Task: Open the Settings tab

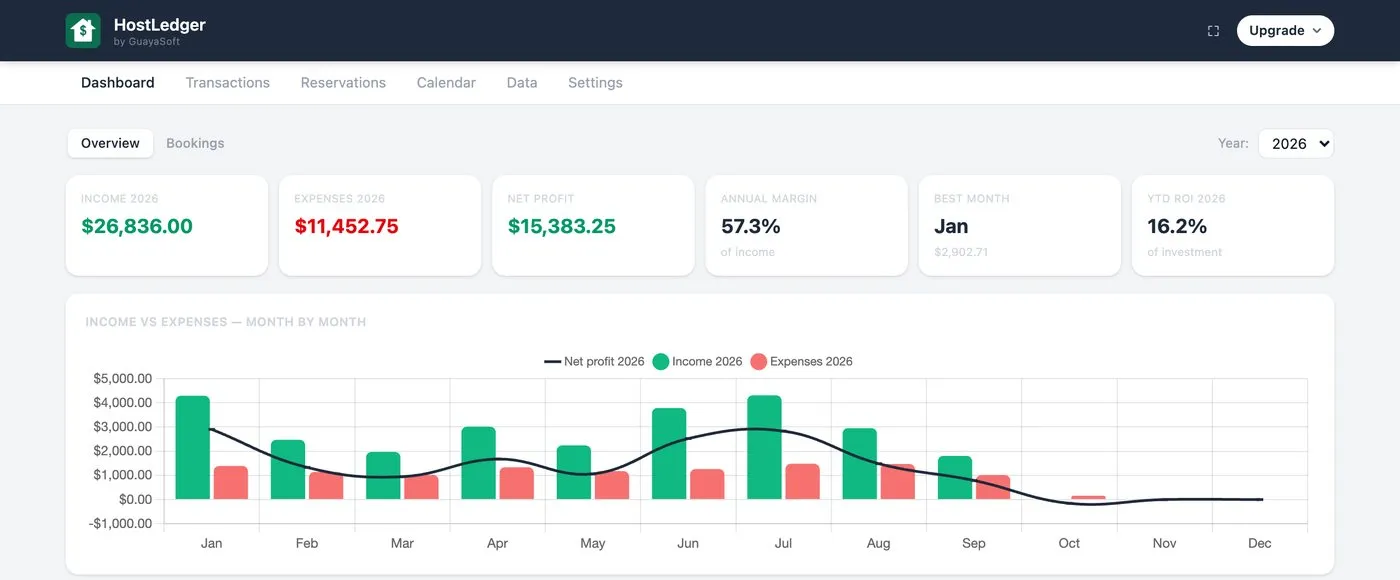Action: pyautogui.click(x=595, y=83)
